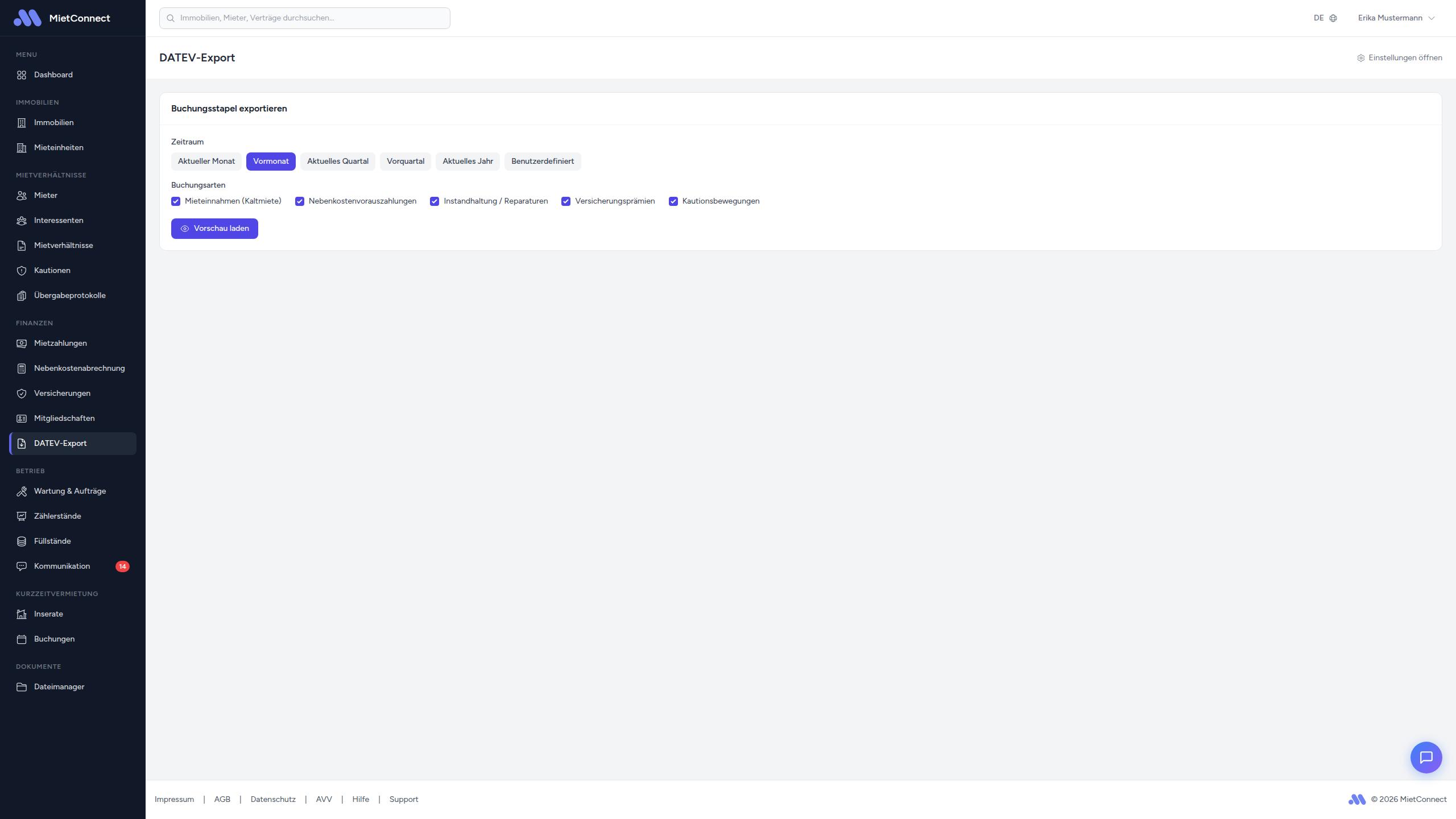Open the DE language selector
Image resolution: width=1456 pixels, height=819 pixels.
click(x=1325, y=18)
